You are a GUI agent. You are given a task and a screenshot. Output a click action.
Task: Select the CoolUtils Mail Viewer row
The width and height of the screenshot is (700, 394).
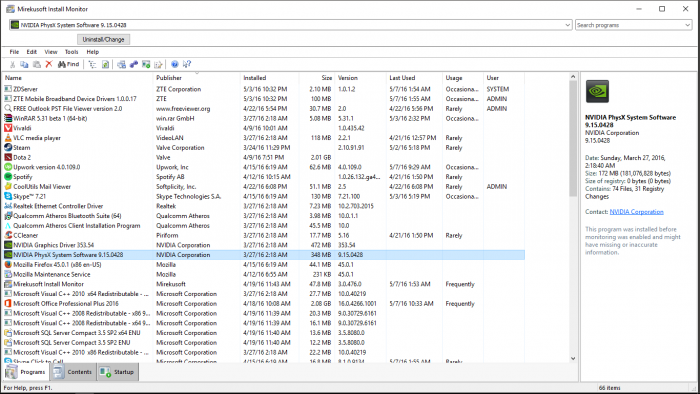pos(264,187)
